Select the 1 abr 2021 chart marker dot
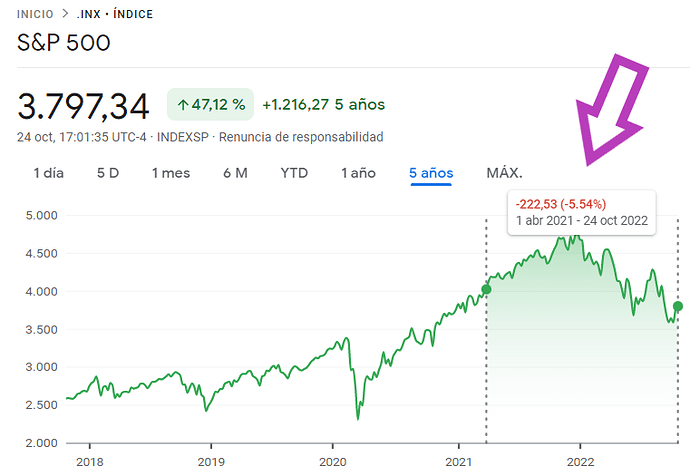This screenshot has height=476, width=690. click(x=486, y=289)
